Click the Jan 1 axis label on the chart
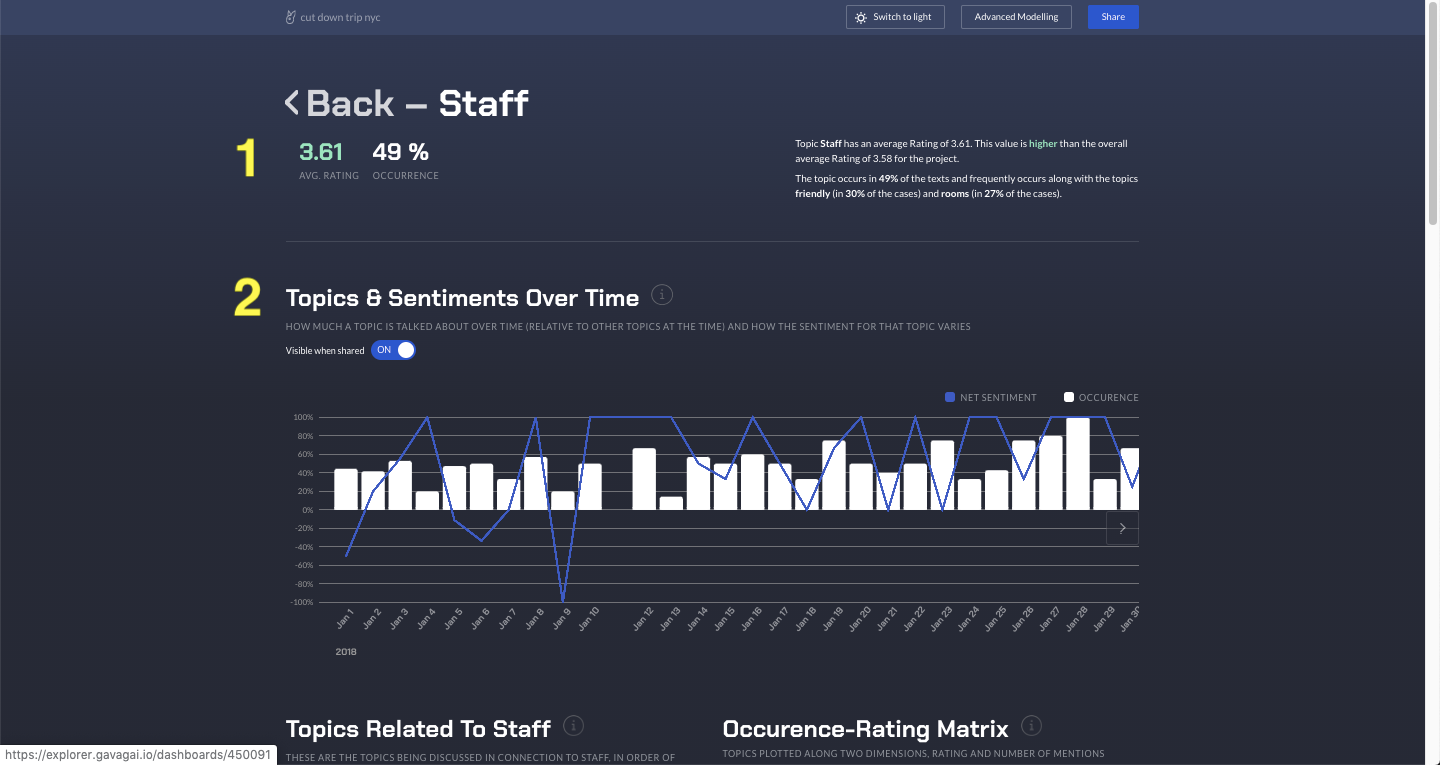Viewport: 1440px width, 765px height. click(x=345, y=618)
